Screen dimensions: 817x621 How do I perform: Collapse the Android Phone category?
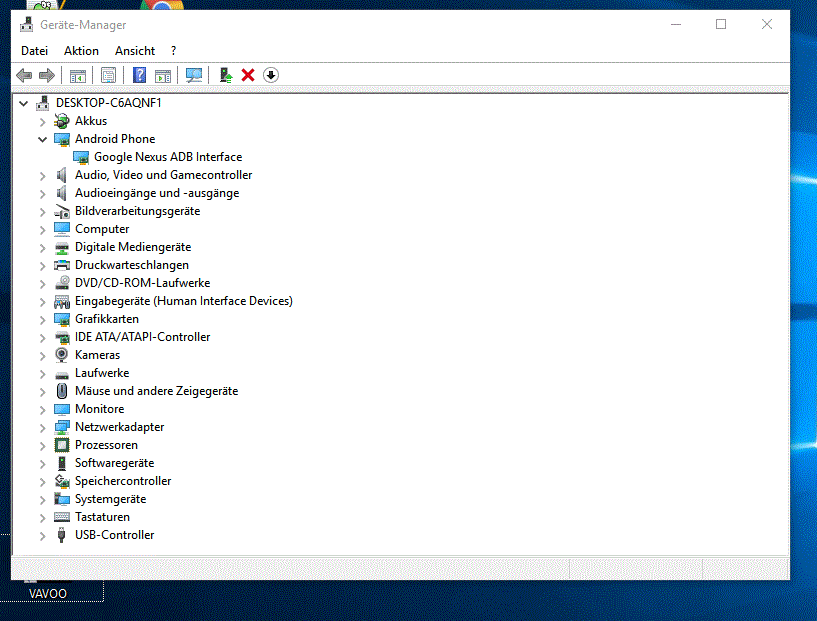[42, 139]
